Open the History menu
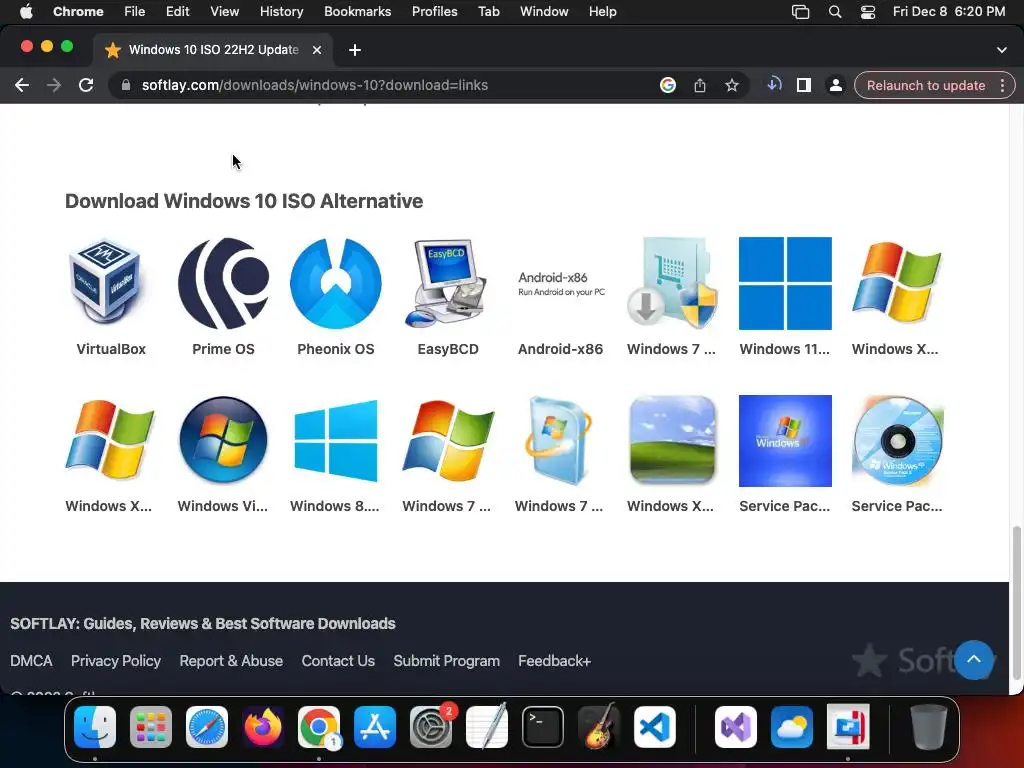 pos(281,12)
